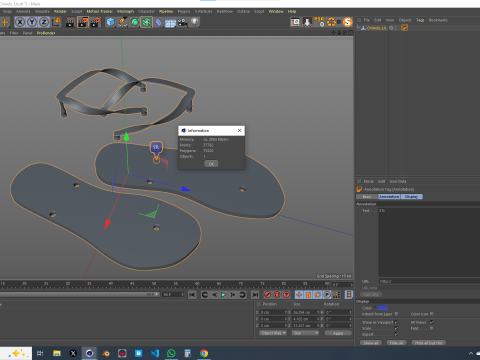Click the record active objects button
This screenshot has height=360, width=480.
(x=267, y=295)
